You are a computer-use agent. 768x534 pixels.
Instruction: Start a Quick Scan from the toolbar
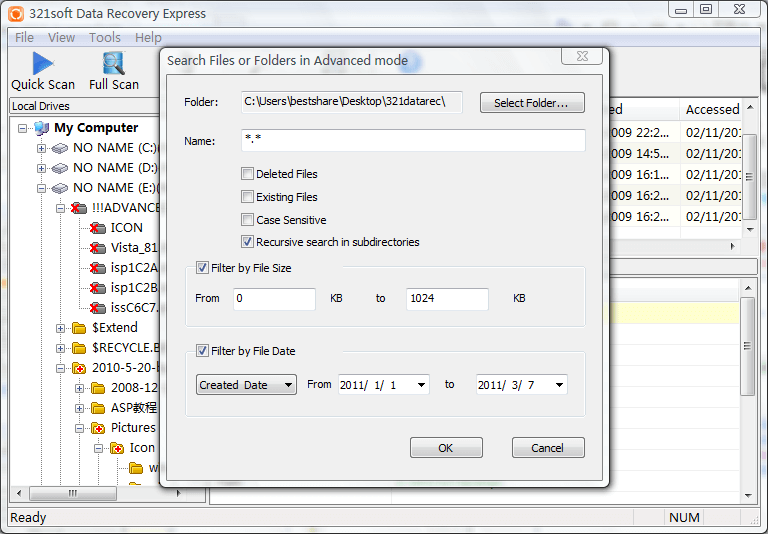(43, 72)
